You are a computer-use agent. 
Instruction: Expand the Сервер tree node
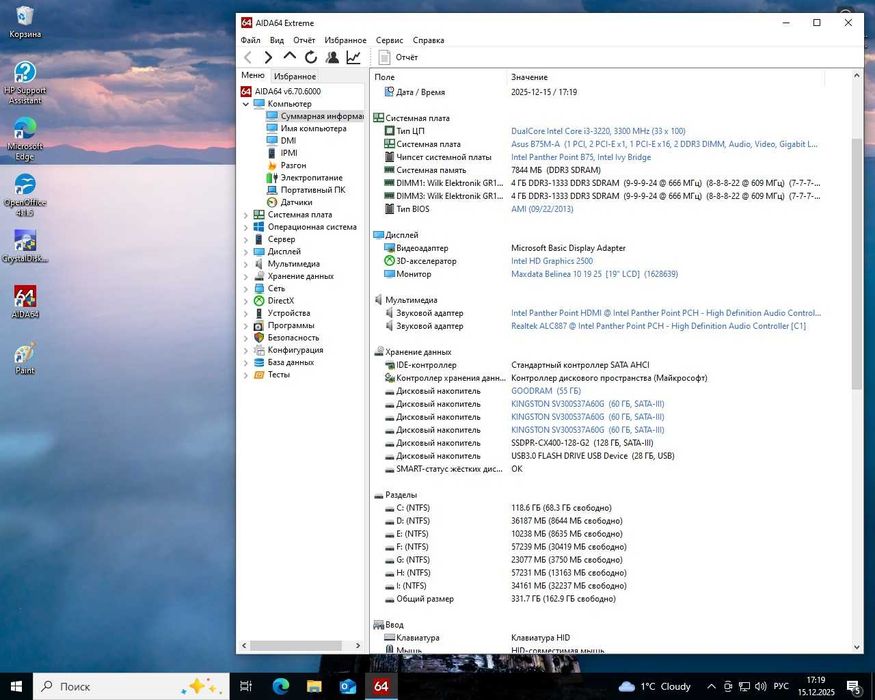[246, 239]
